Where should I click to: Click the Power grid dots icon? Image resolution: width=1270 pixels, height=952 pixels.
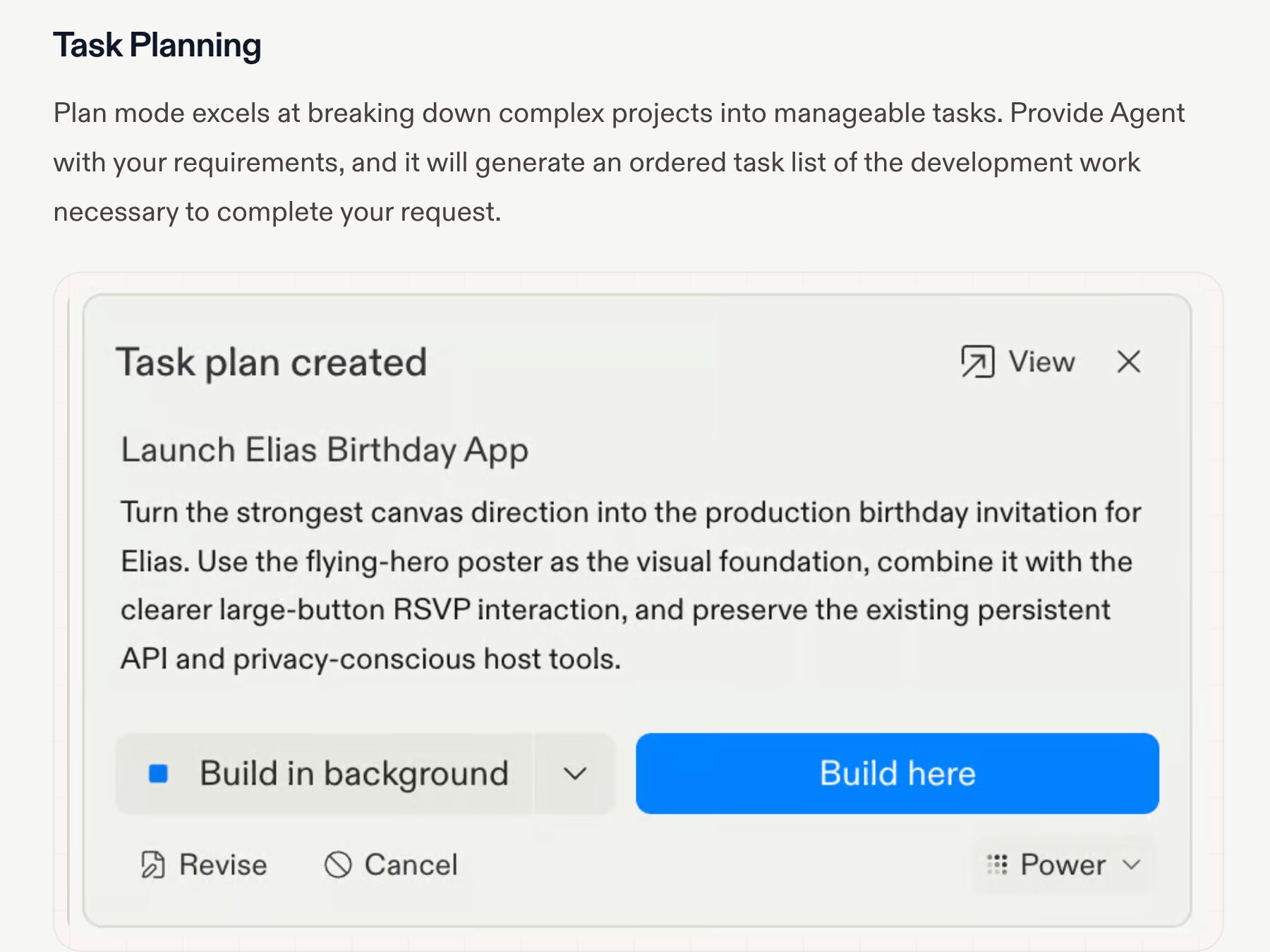pos(997,865)
